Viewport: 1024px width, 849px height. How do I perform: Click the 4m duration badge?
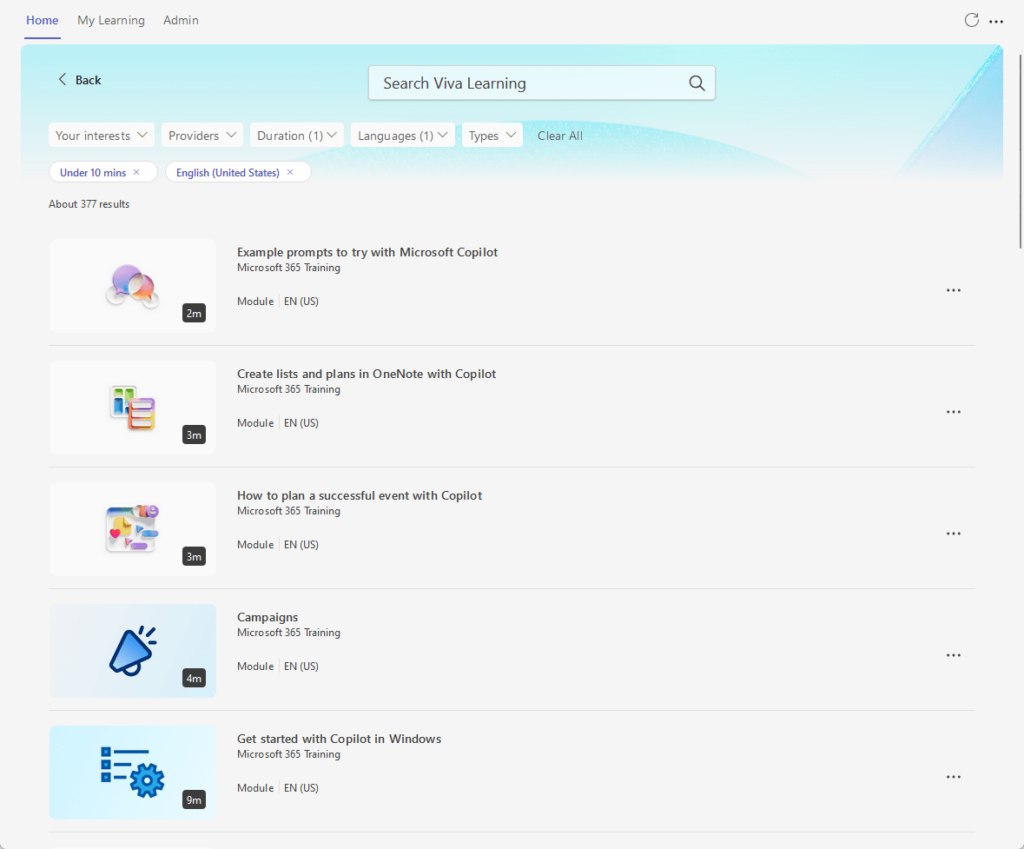194,679
